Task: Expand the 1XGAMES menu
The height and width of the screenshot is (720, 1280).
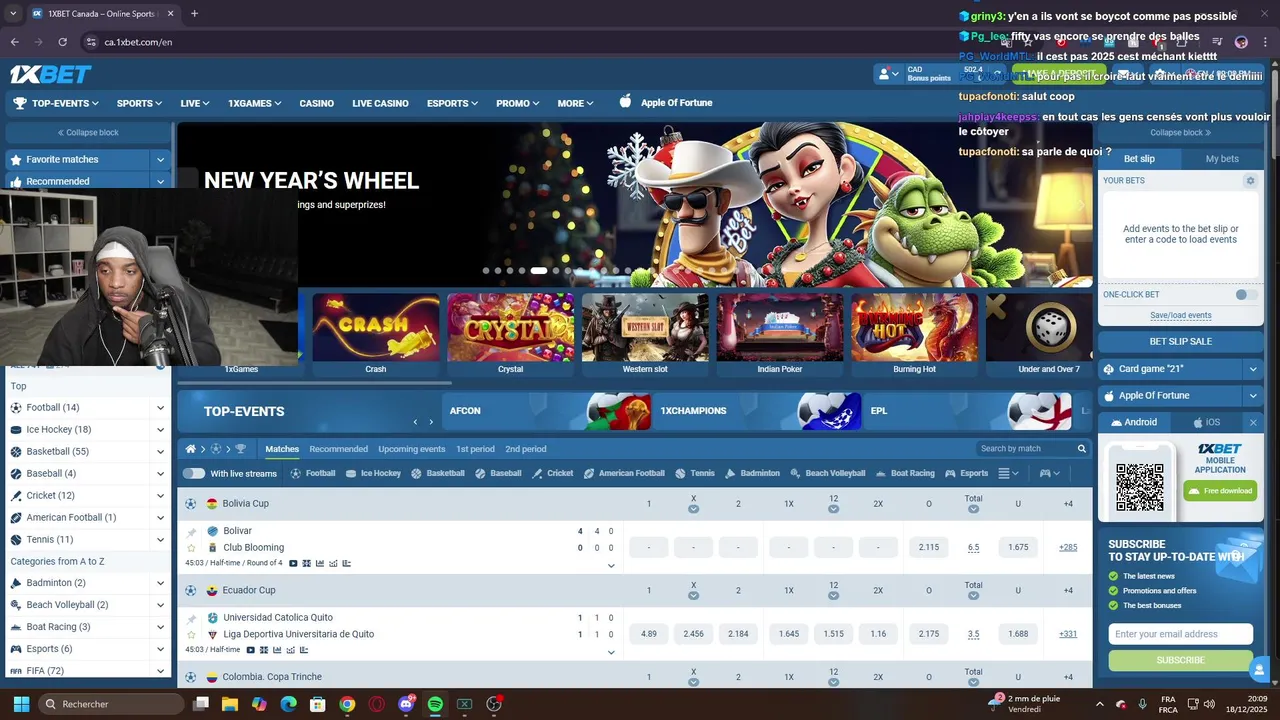Action: tap(254, 103)
